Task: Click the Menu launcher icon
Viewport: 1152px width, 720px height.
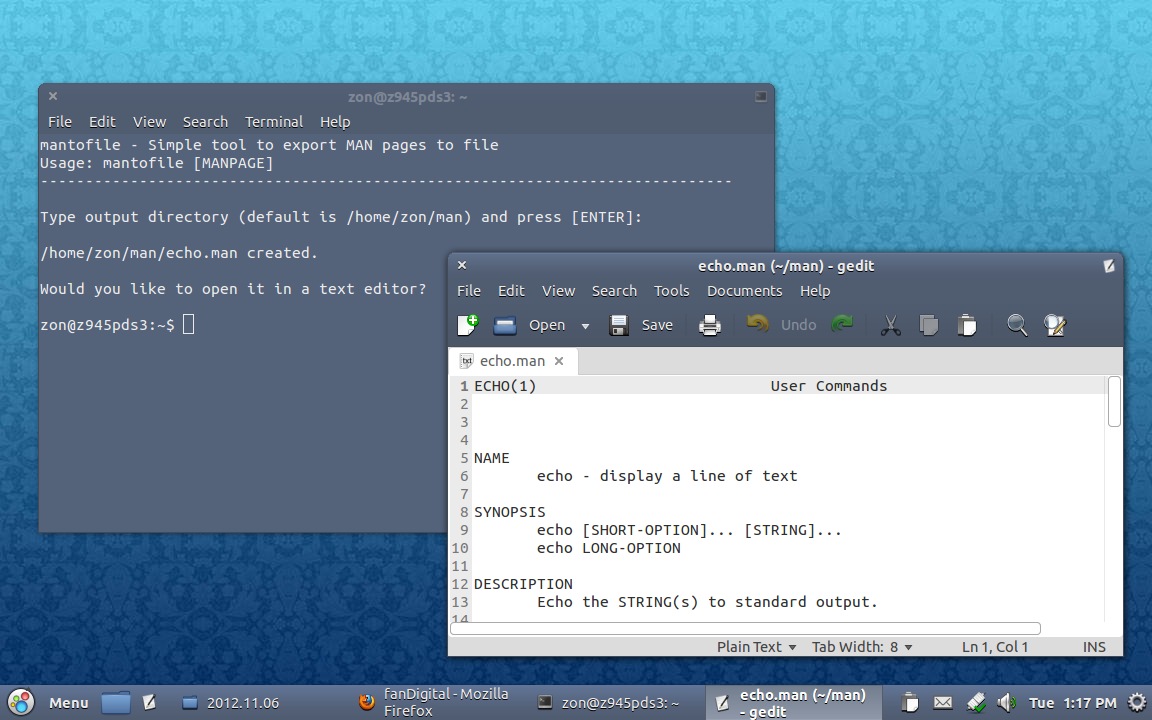Action: click(21, 702)
